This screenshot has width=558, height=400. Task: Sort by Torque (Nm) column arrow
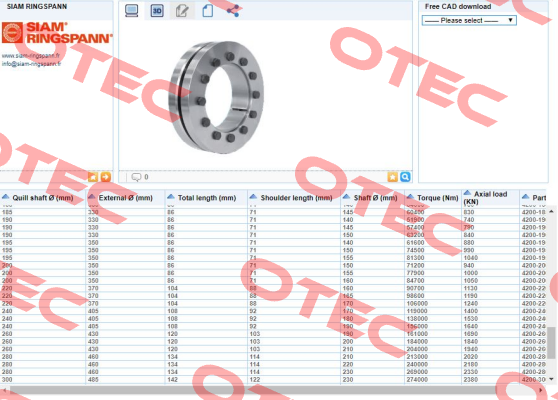(410, 197)
